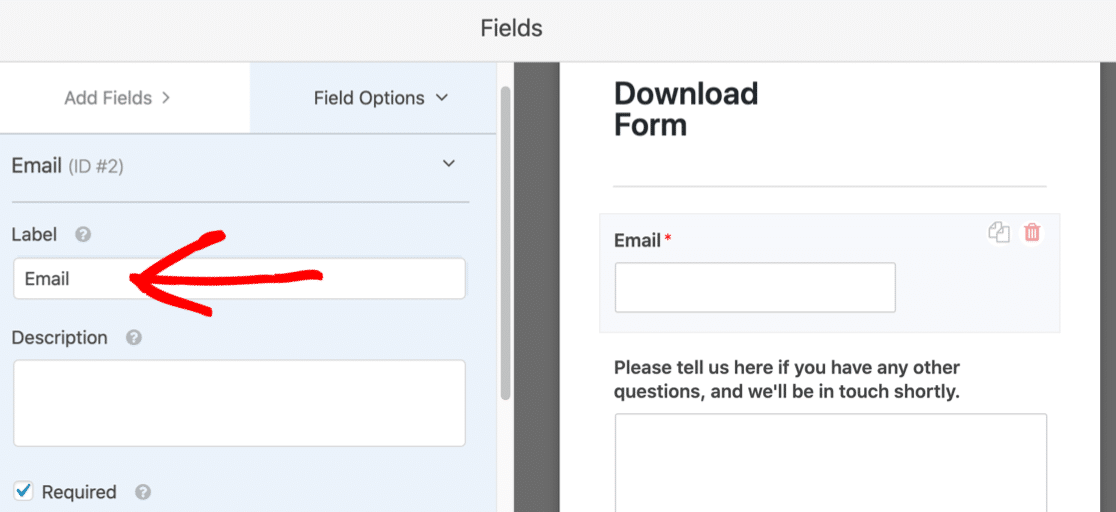Click the Label text input containing Email
Screen dimensions: 1116x512
click(239, 279)
